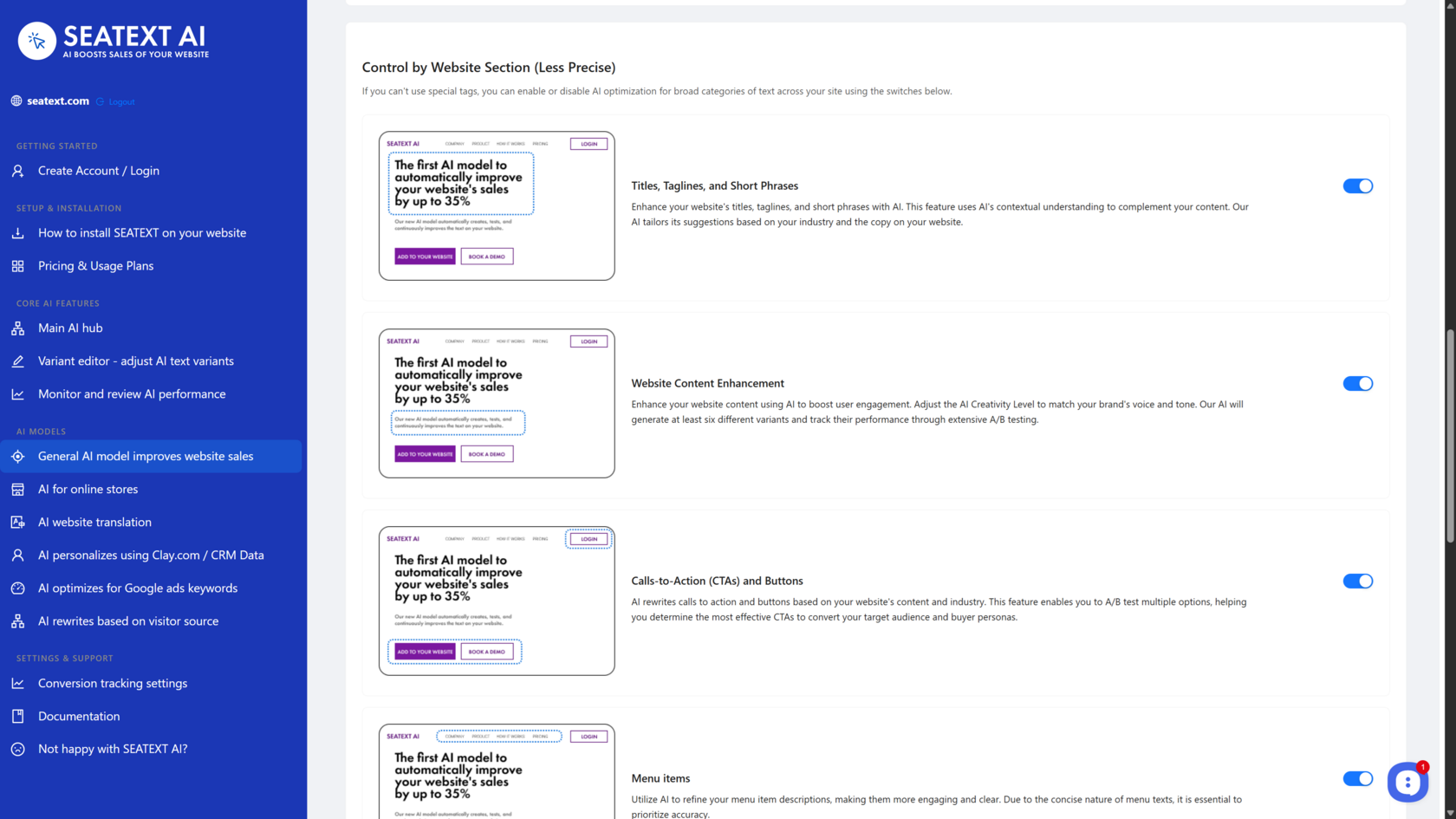Switch off the Menu items toggle
The width and height of the screenshot is (1456, 819).
(1357, 779)
